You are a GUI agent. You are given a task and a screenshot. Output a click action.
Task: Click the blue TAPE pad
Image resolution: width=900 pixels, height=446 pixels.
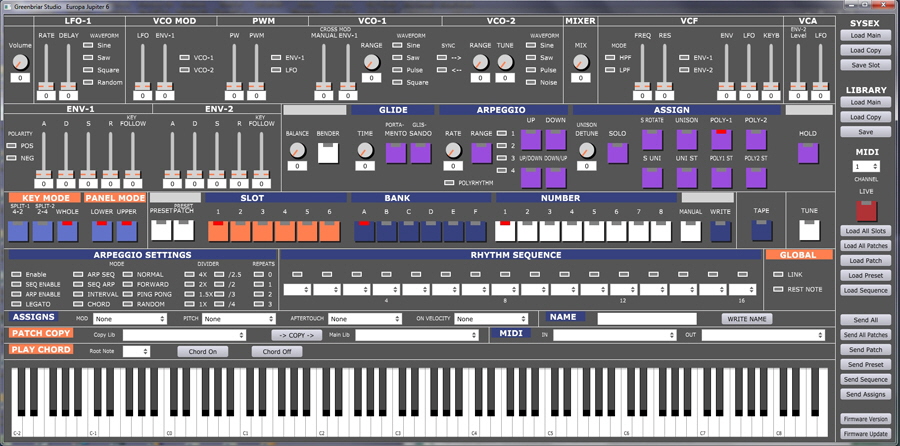click(762, 231)
